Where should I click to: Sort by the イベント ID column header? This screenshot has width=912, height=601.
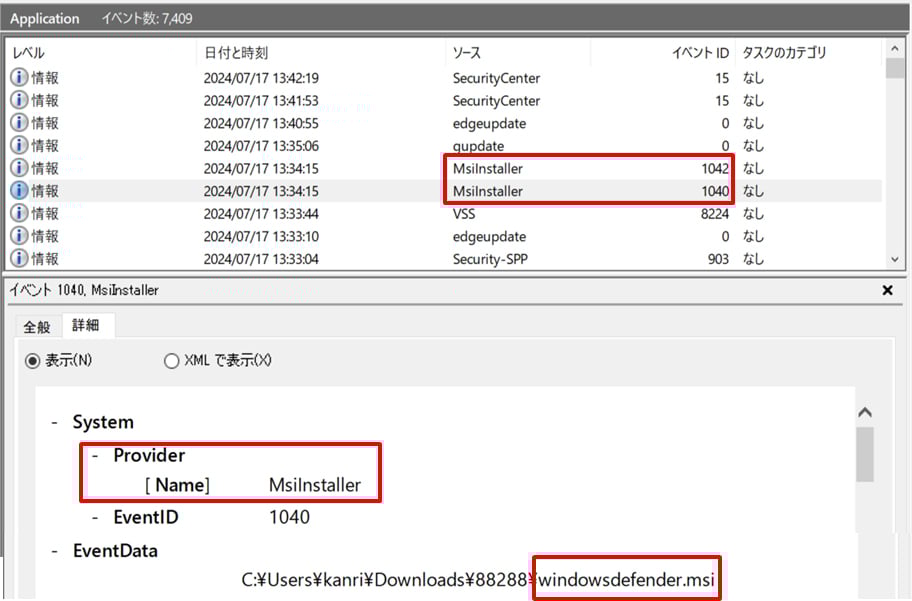[x=663, y=53]
